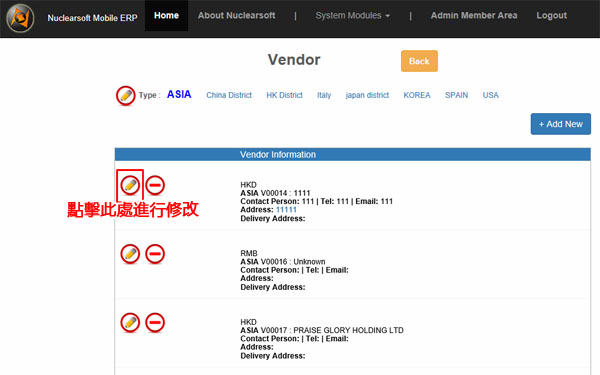Click the RMB currency label

(x=249, y=253)
